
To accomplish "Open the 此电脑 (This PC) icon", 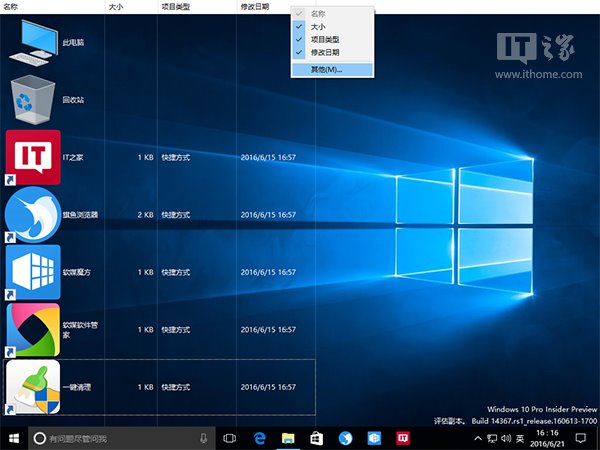I will (x=33, y=44).
